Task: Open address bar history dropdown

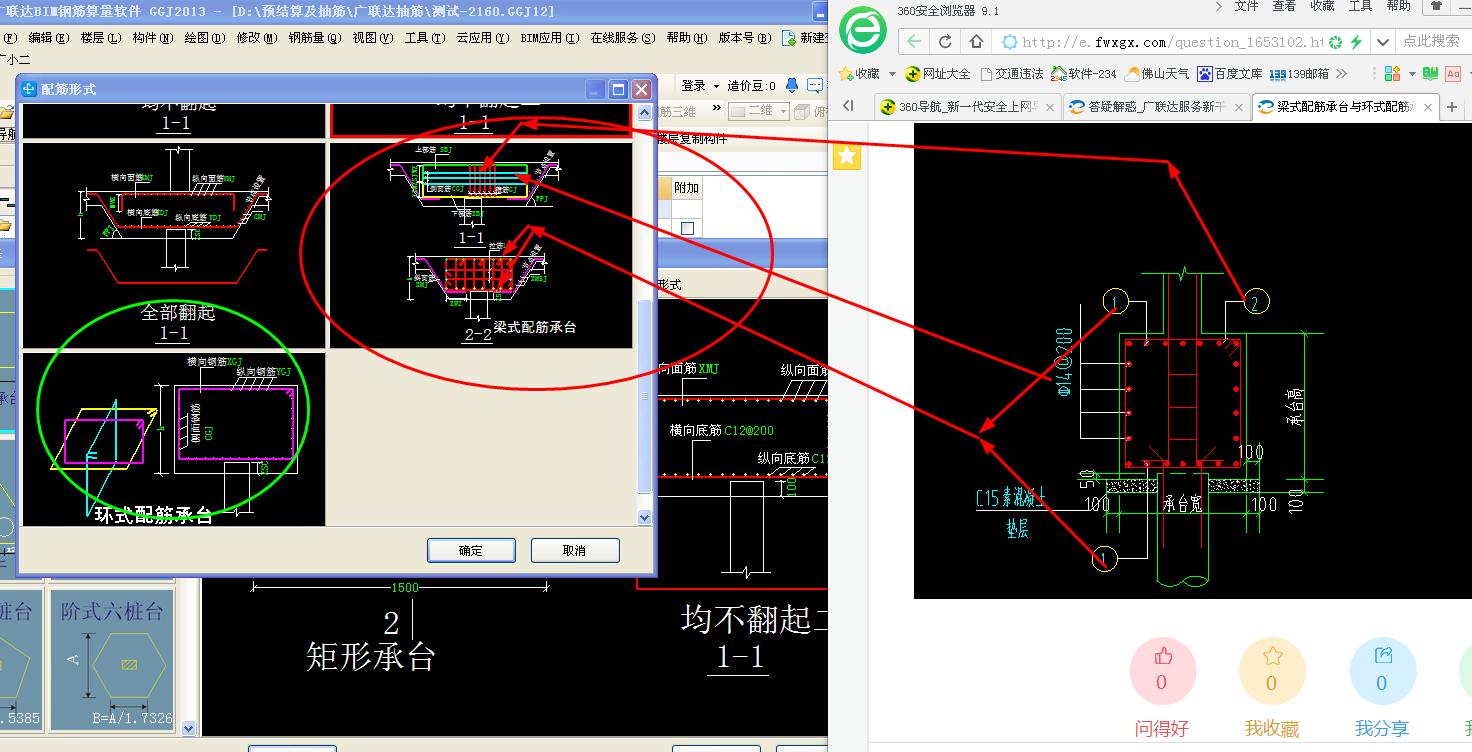Action: tap(1381, 42)
